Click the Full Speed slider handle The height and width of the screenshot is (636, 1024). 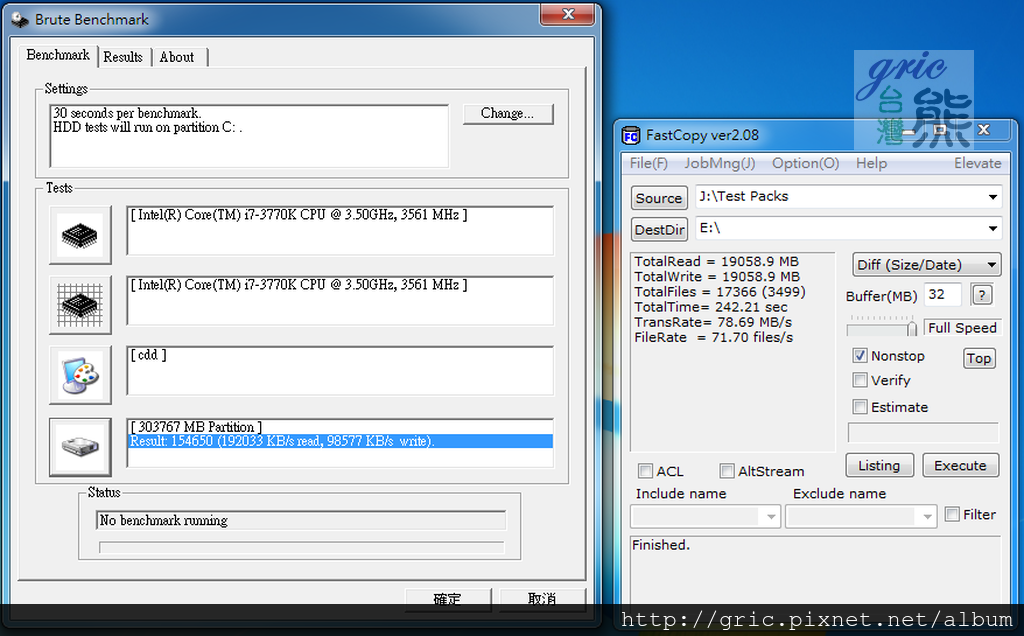click(911, 328)
